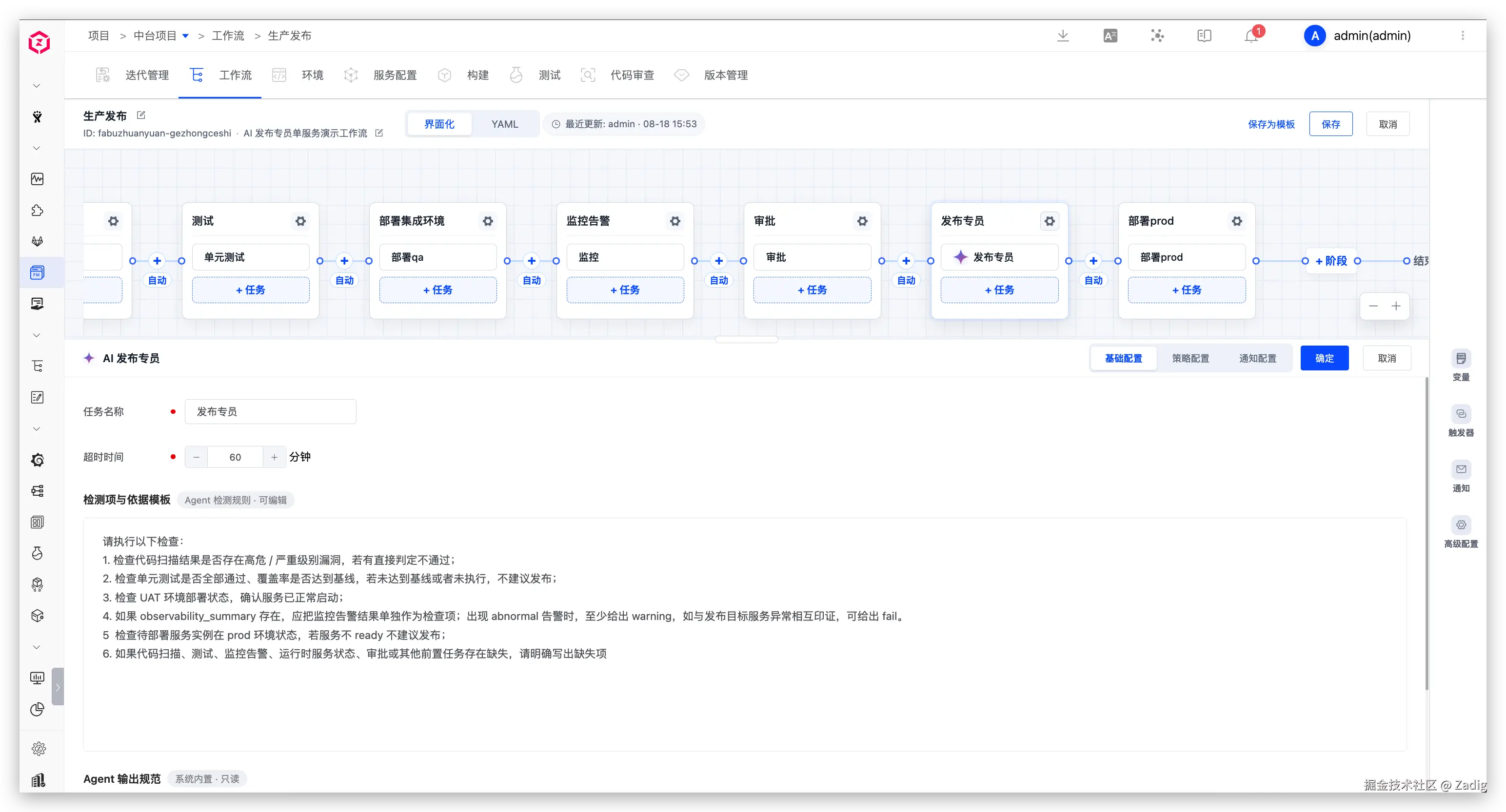Select the 环境 tab

tap(297, 75)
